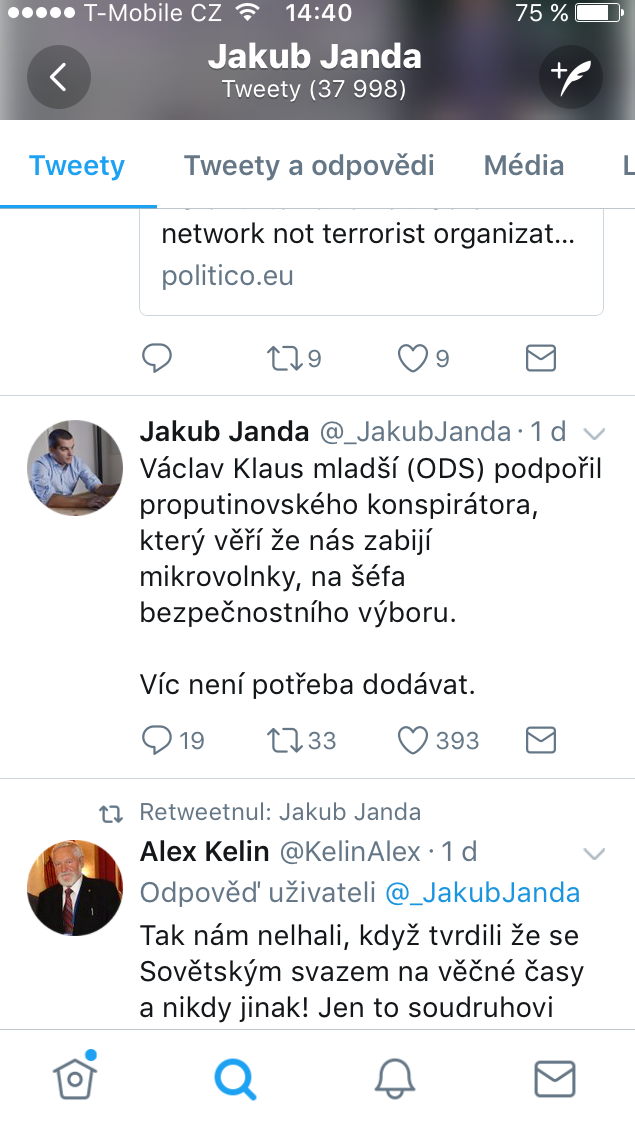Like the Václav Klaus tweet

(x=413, y=740)
